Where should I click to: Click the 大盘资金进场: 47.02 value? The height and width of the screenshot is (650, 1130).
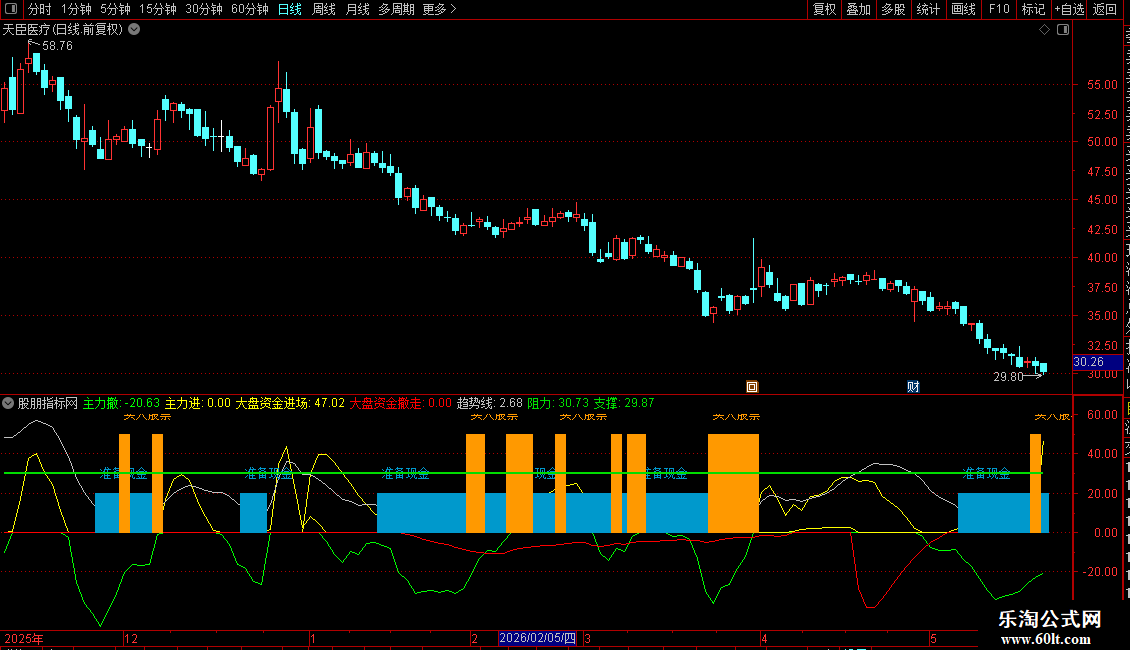pos(290,404)
